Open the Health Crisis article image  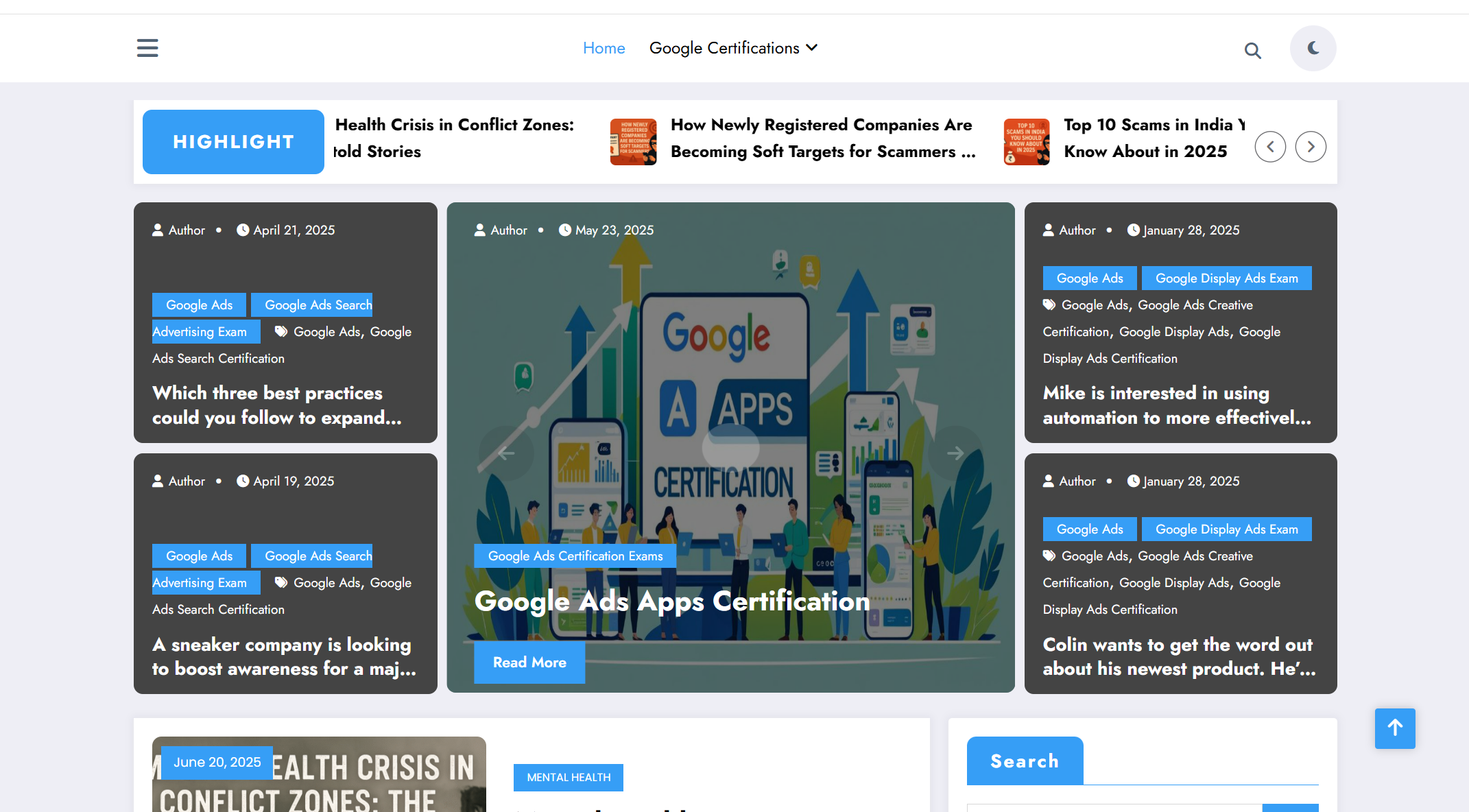click(319, 774)
